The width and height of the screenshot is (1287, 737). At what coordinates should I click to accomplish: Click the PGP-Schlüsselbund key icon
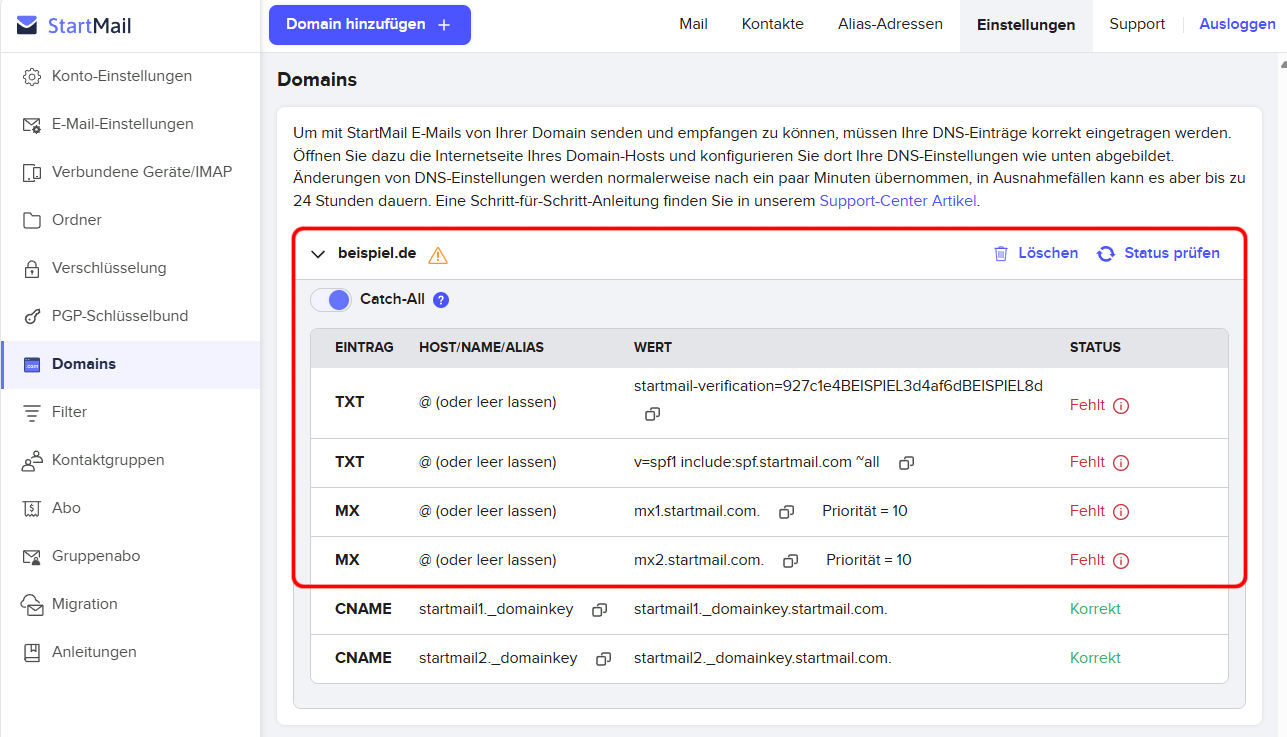pyautogui.click(x=32, y=317)
